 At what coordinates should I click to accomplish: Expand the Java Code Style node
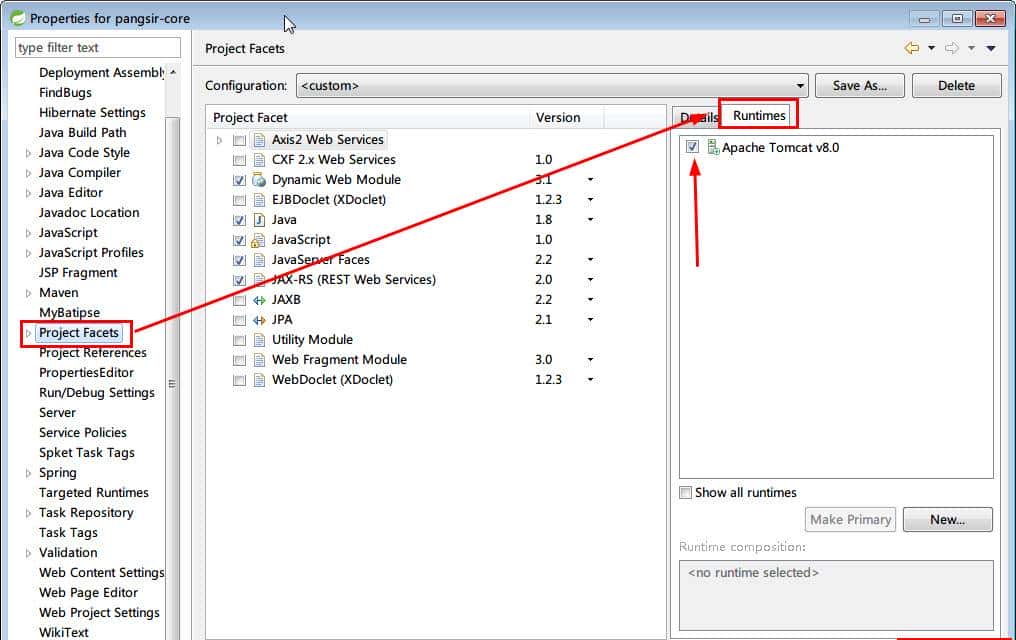pos(28,154)
